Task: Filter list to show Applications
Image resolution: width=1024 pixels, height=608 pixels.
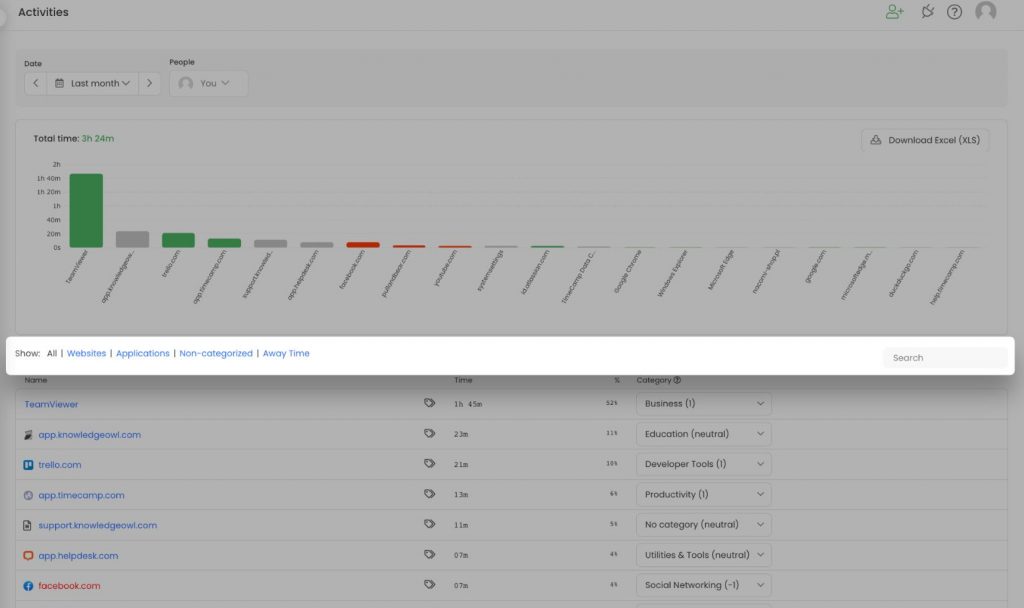Action: [x=142, y=353]
